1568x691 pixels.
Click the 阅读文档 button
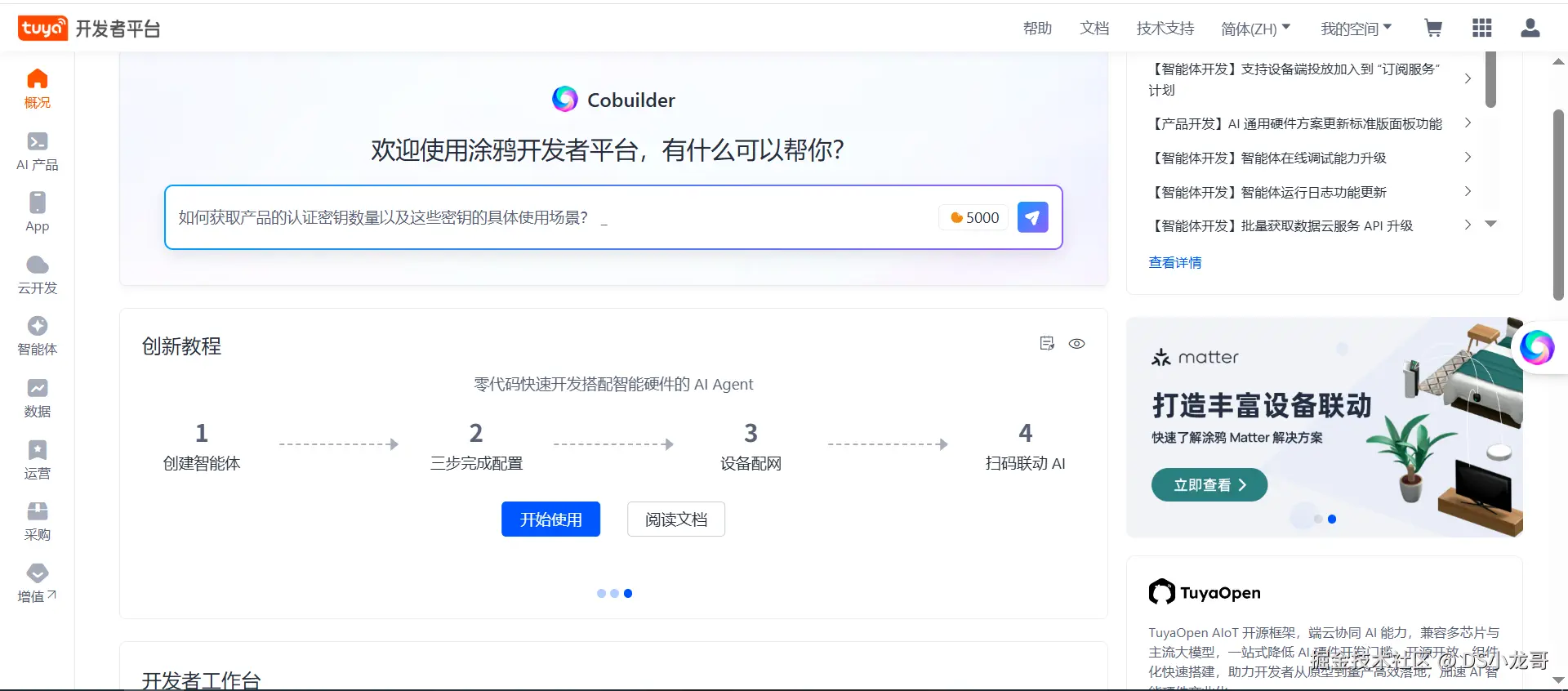pyautogui.click(x=676, y=519)
